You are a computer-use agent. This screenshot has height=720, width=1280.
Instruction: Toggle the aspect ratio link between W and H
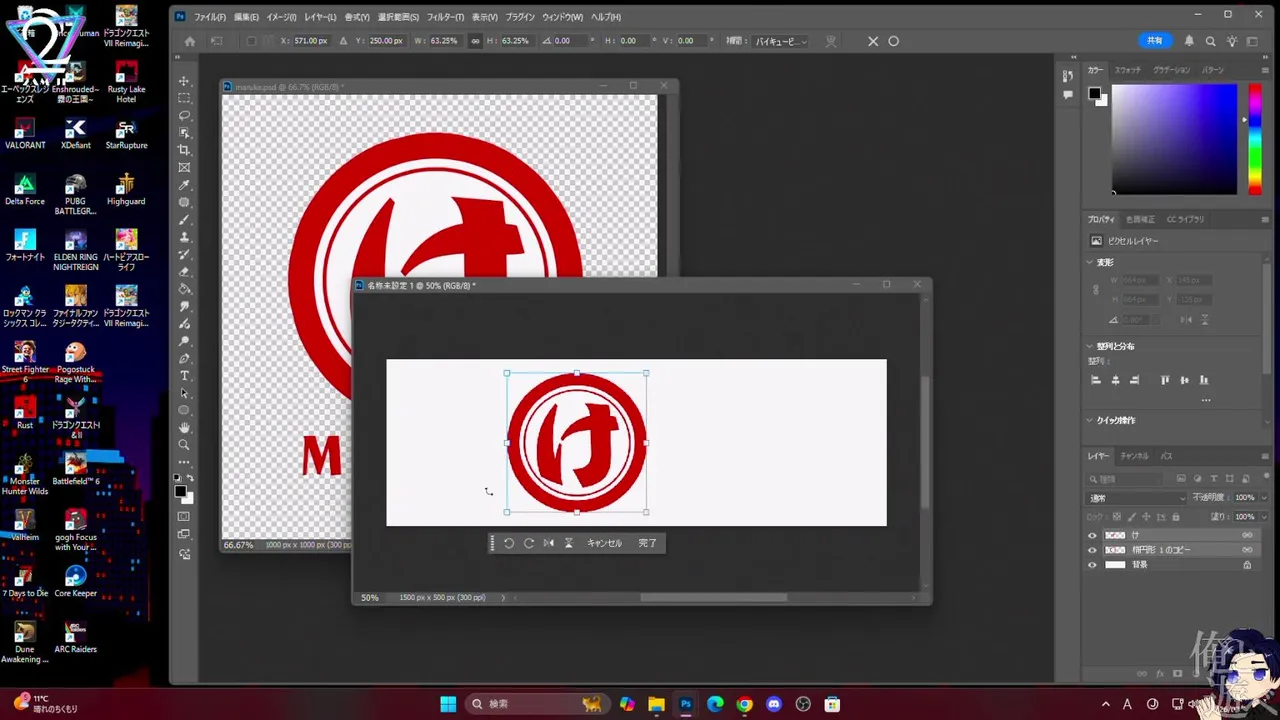coord(475,41)
